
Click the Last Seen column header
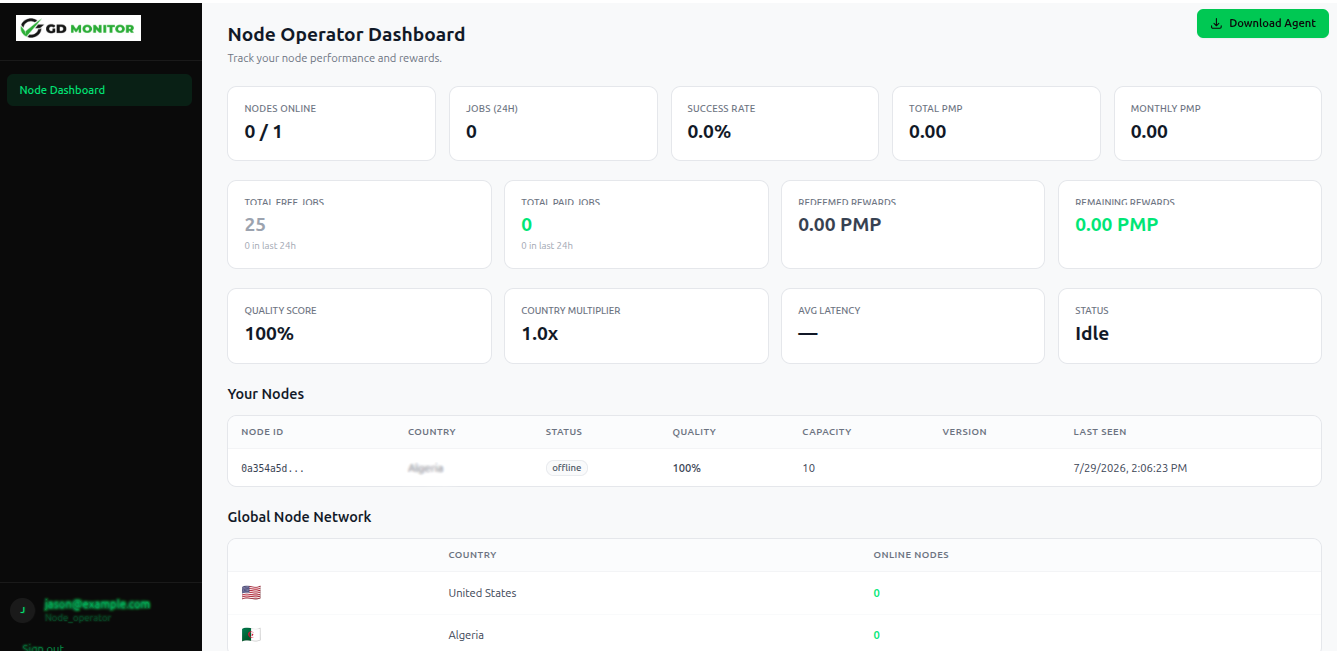click(1100, 432)
